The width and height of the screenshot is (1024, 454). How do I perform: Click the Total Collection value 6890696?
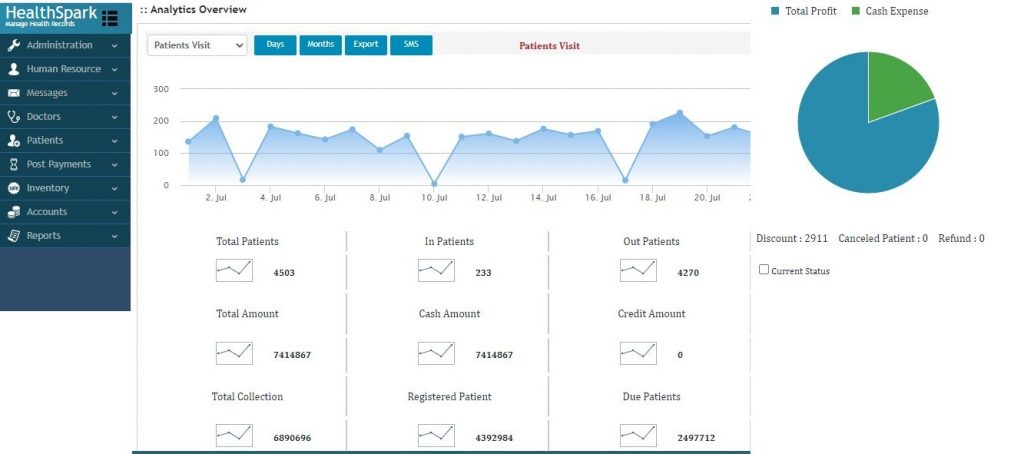[x=292, y=438]
